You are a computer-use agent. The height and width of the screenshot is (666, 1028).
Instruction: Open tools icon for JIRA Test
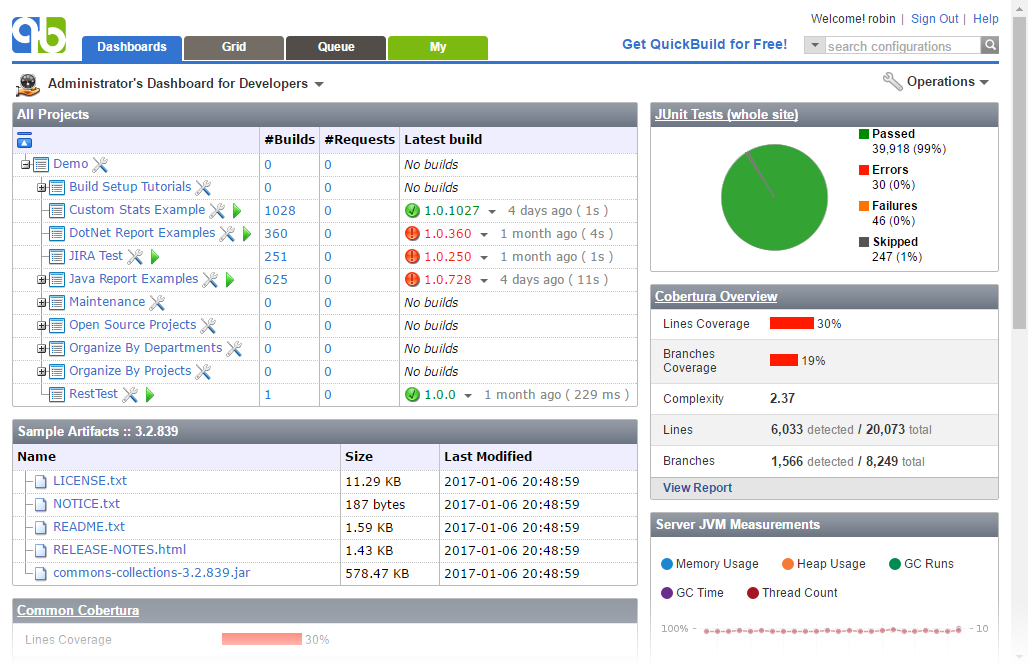coord(135,256)
